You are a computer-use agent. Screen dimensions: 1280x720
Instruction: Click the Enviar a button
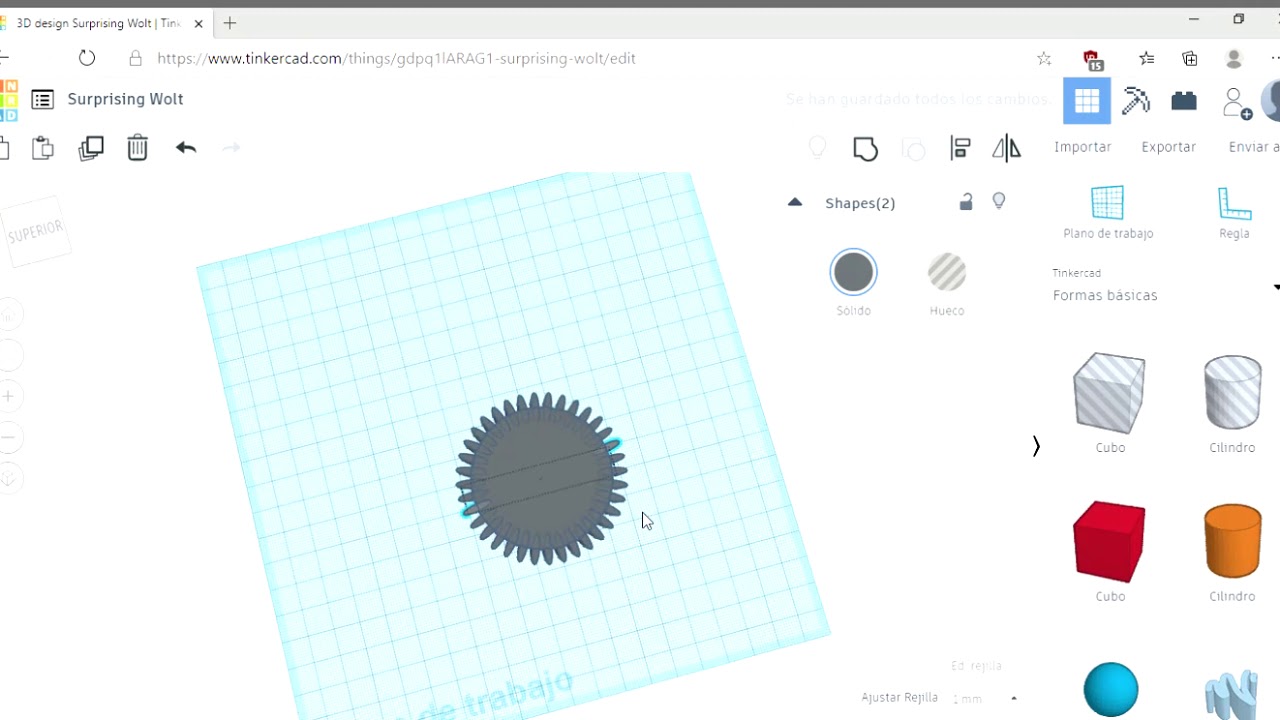coord(1254,147)
